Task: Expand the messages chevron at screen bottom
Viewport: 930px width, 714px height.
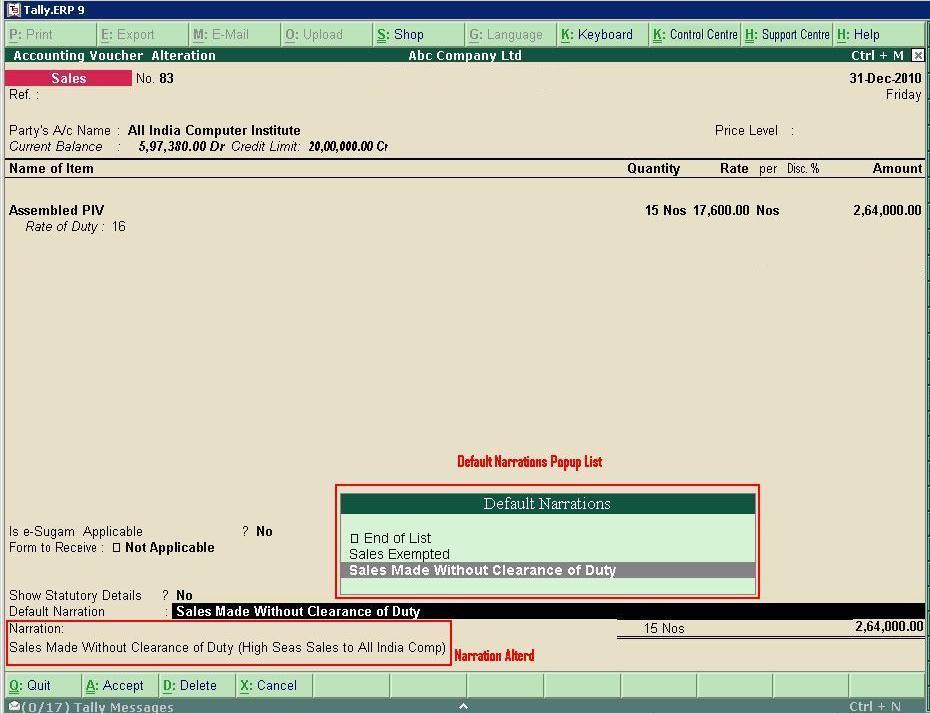Action: click(x=463, y=706)
